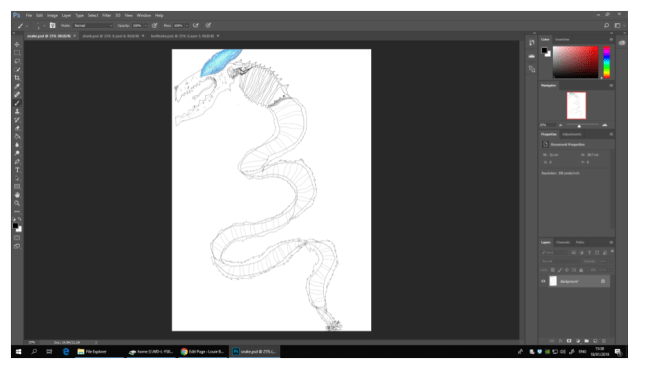Open the Layers panel menu
The image size is (656, 369).
click(x=611, y=242)
